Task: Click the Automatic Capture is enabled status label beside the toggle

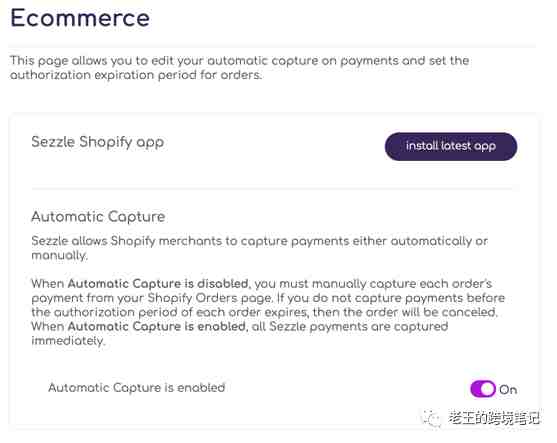Action: tap(137, 388)
